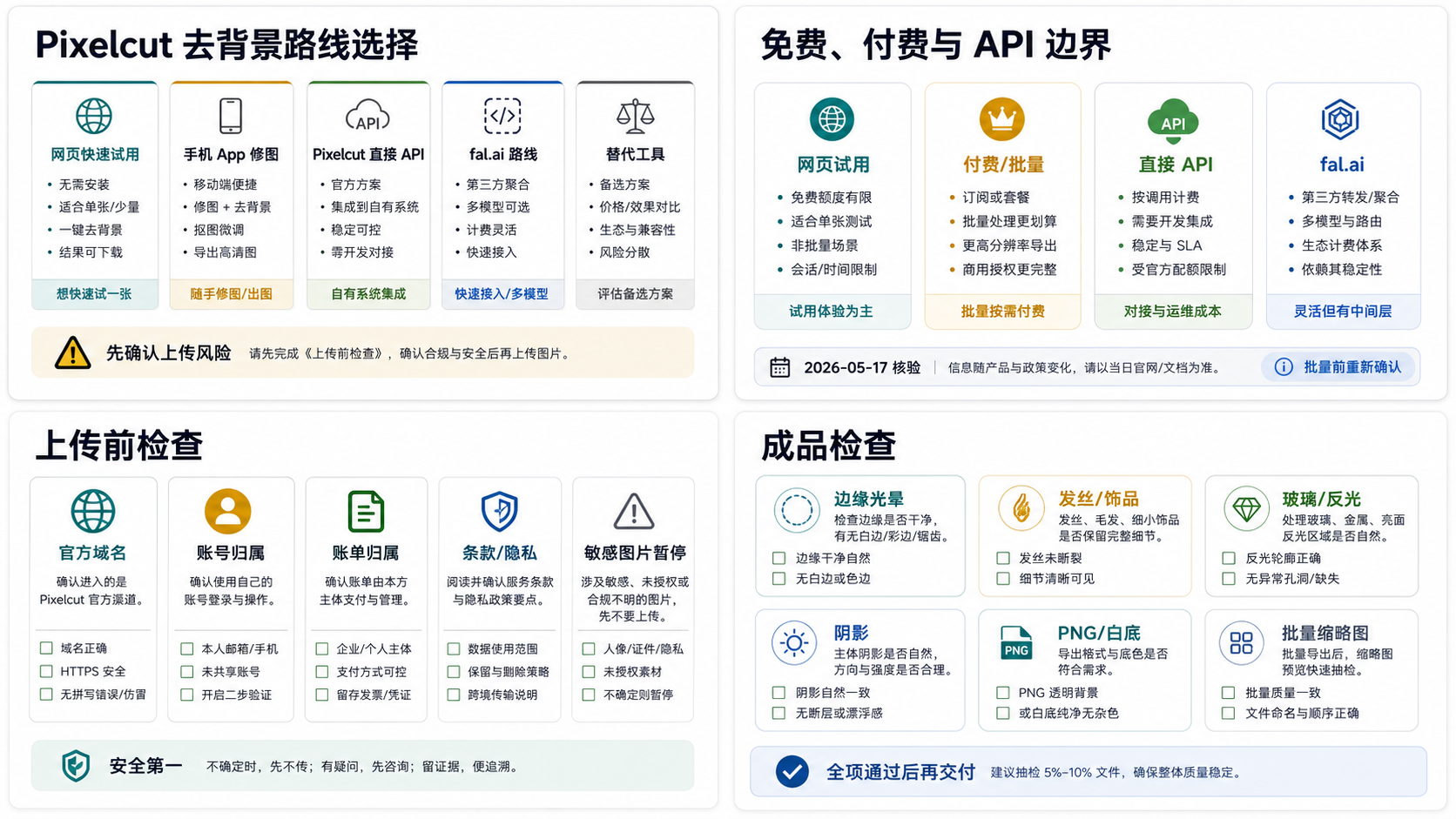Check the 批量质量一致 checkbox

point(1229,693)
